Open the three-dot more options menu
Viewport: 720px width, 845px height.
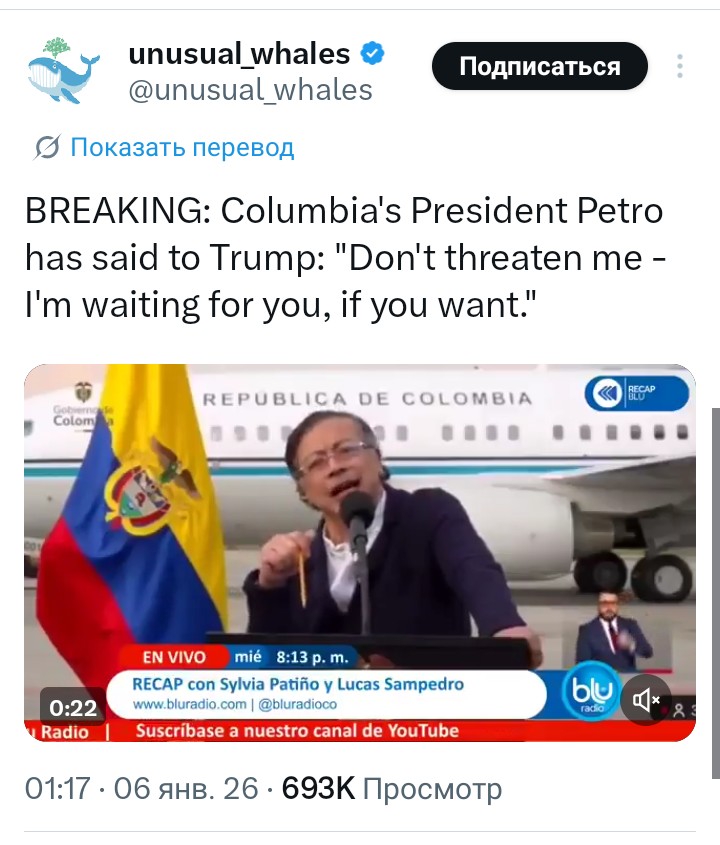(x=680, y=66)
